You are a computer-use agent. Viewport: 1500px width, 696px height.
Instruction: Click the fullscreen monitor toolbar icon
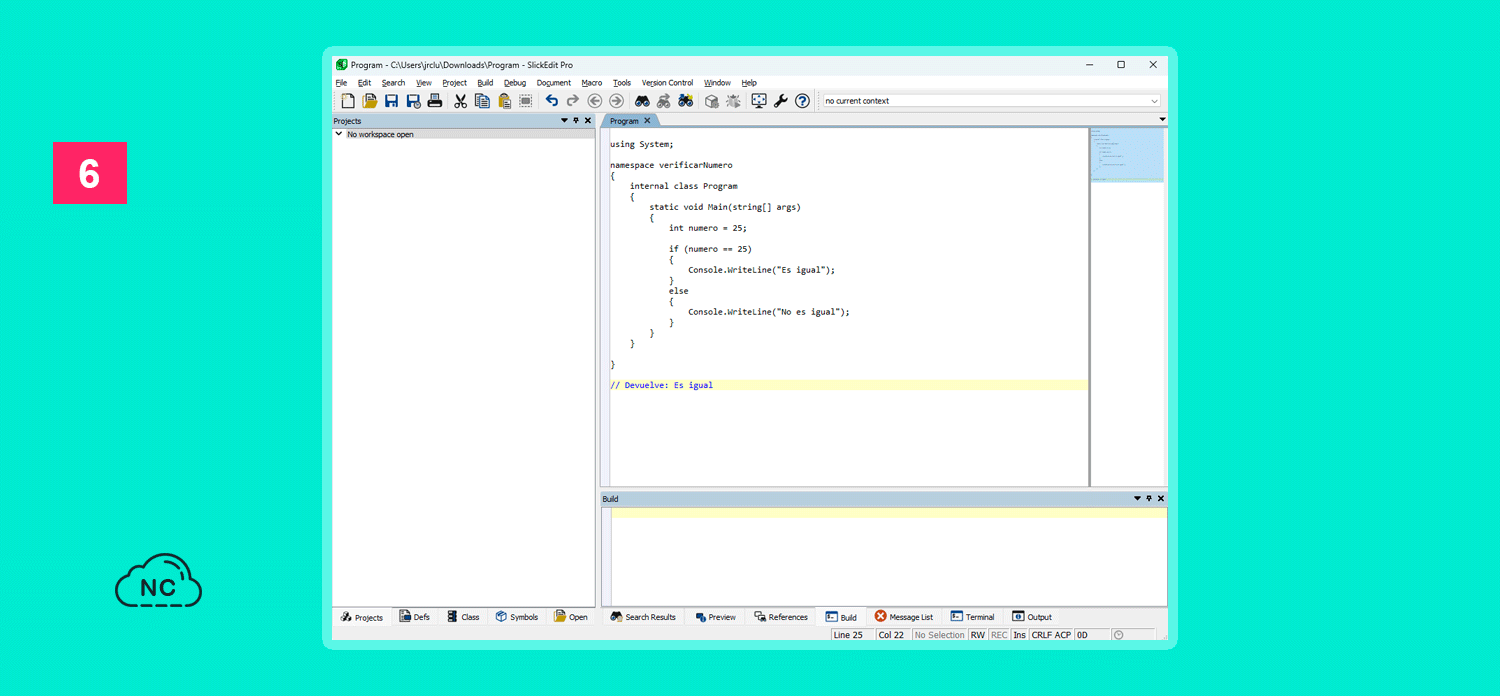coord(758,101)
